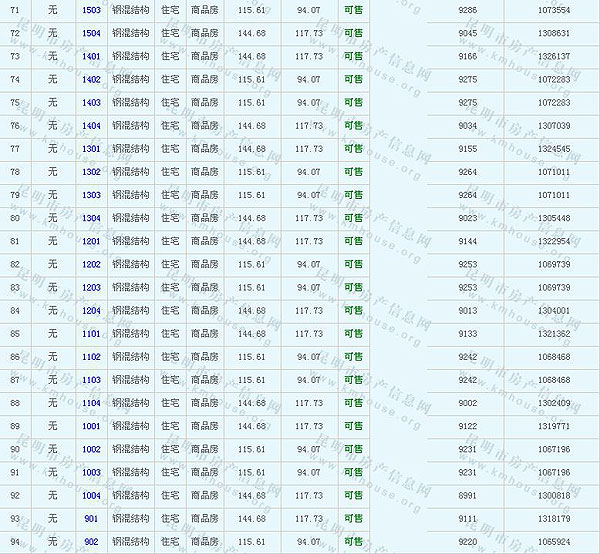The width and height of the screenshot is (600, 554).
Task: Click the room 1101 link
Action: click(x=91, y=334)
